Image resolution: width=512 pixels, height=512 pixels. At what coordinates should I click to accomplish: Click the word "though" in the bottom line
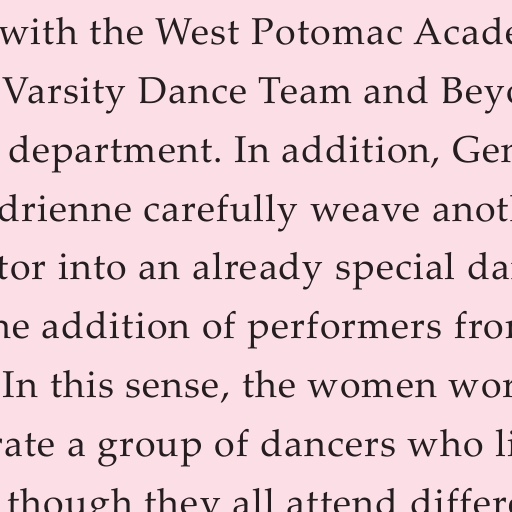coord(70,502)
